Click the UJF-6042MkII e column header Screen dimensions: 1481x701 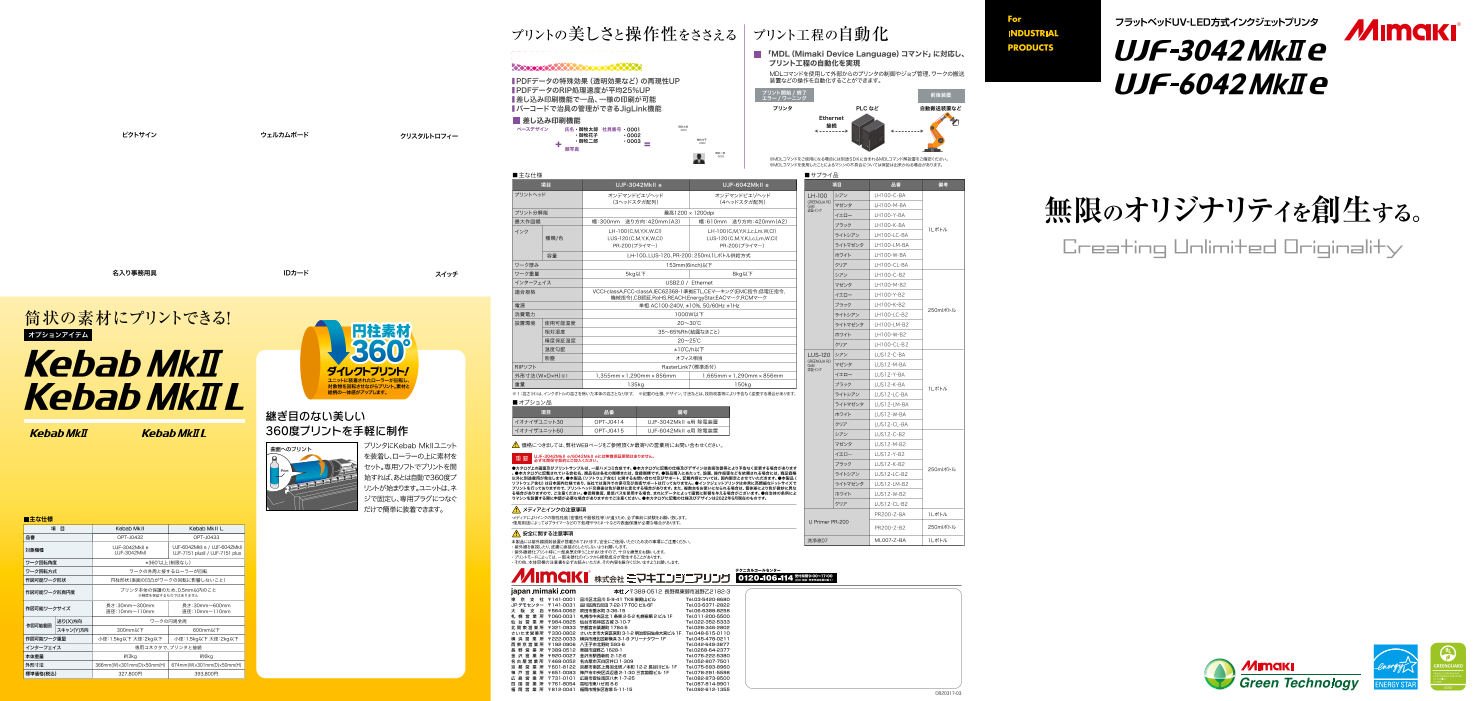click(755, 184)
